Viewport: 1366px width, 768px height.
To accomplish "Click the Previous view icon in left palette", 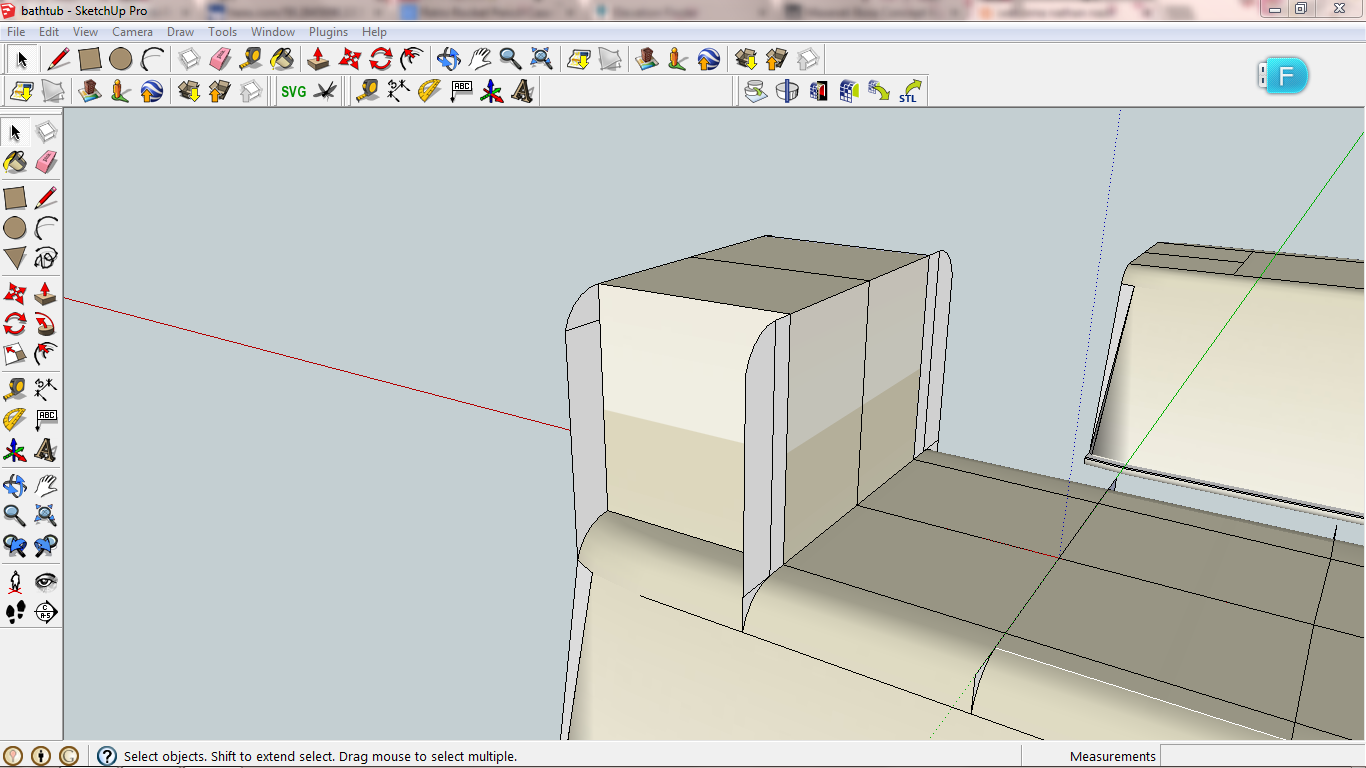I will 15,546.
